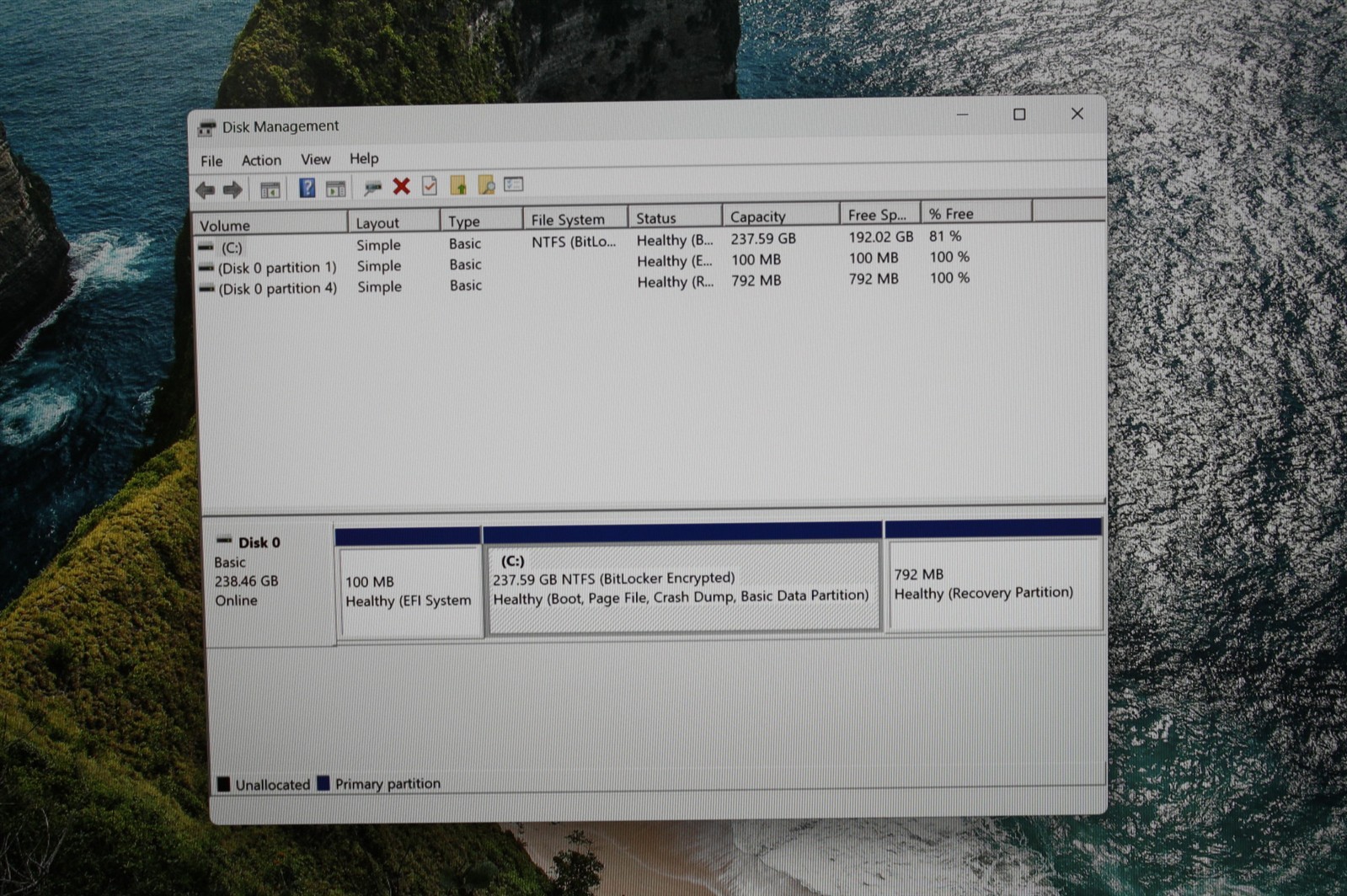This screenshot has width=1347, height=896.
Task: Sort by the Status column header
Action: [x=676, y=216]
